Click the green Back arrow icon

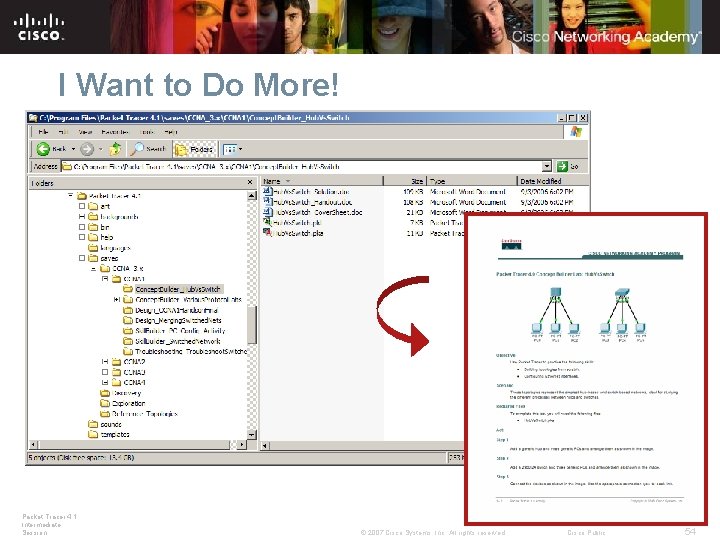tap(43, 149)
